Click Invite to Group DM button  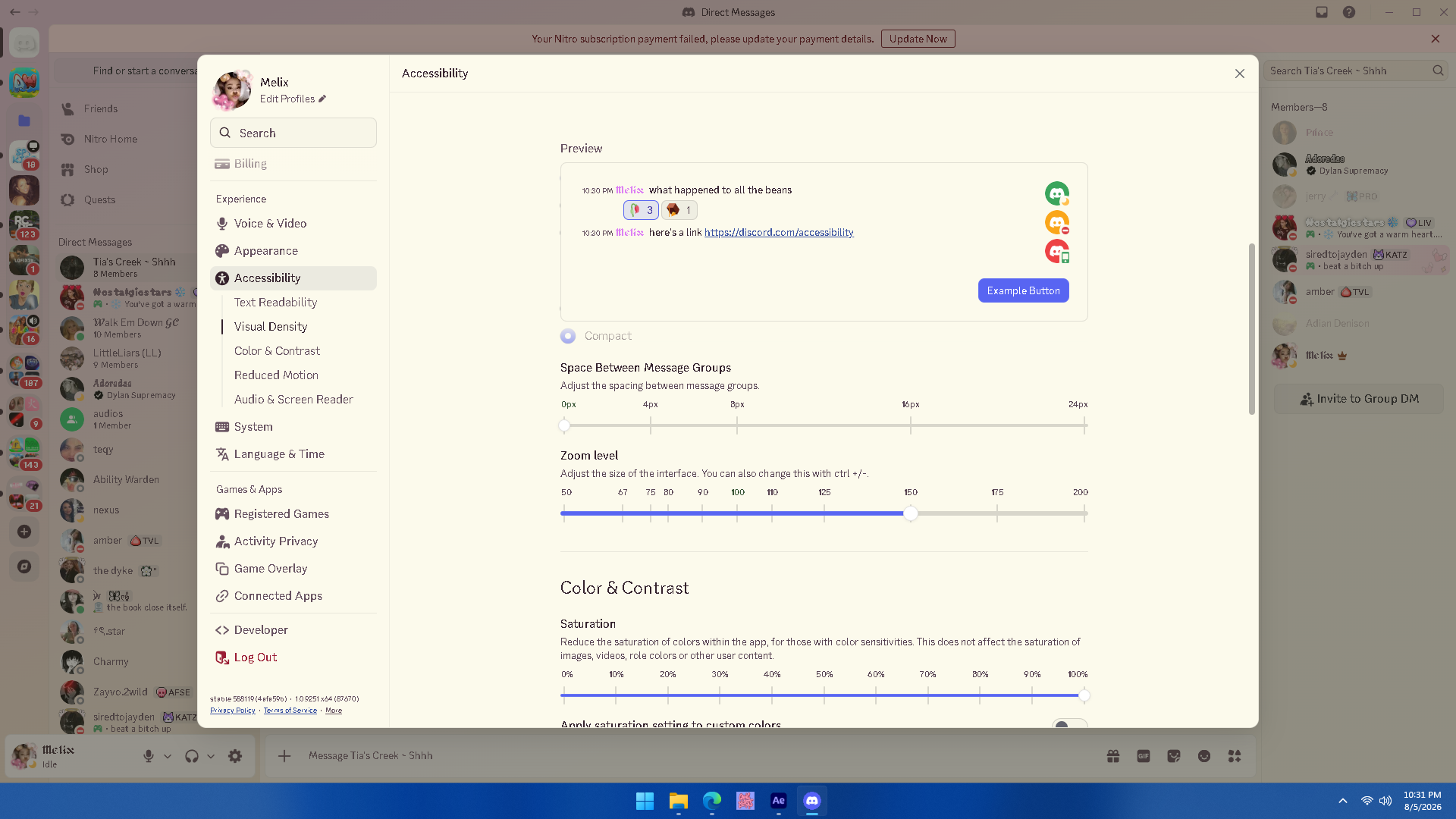[x=1359, y=399]
